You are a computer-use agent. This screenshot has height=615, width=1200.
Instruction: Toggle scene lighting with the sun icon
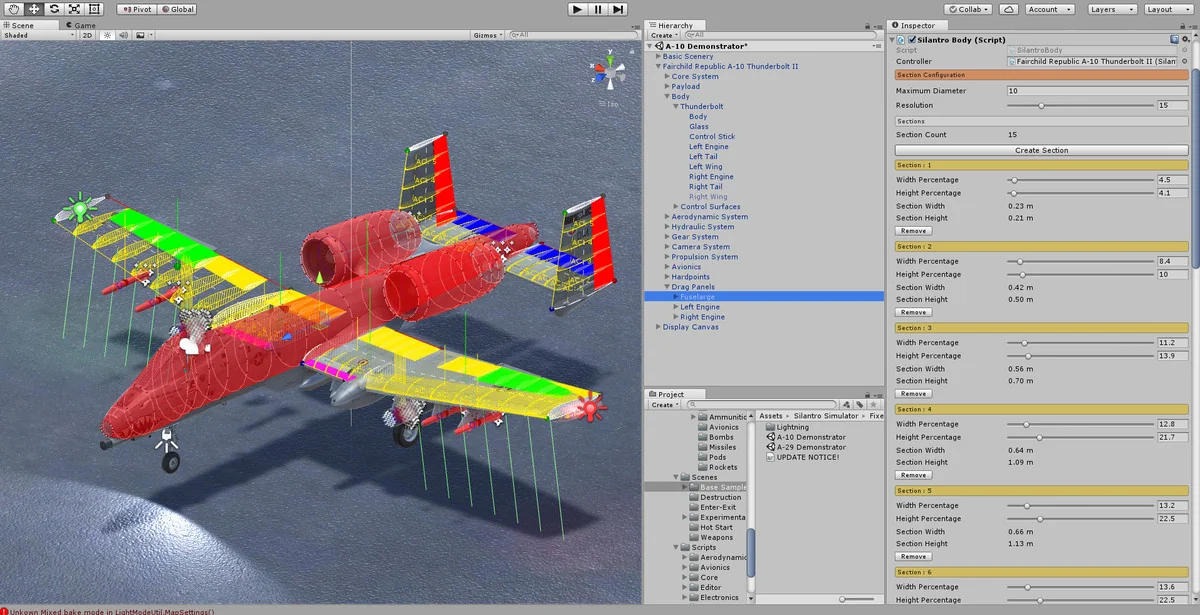[105, 35]
